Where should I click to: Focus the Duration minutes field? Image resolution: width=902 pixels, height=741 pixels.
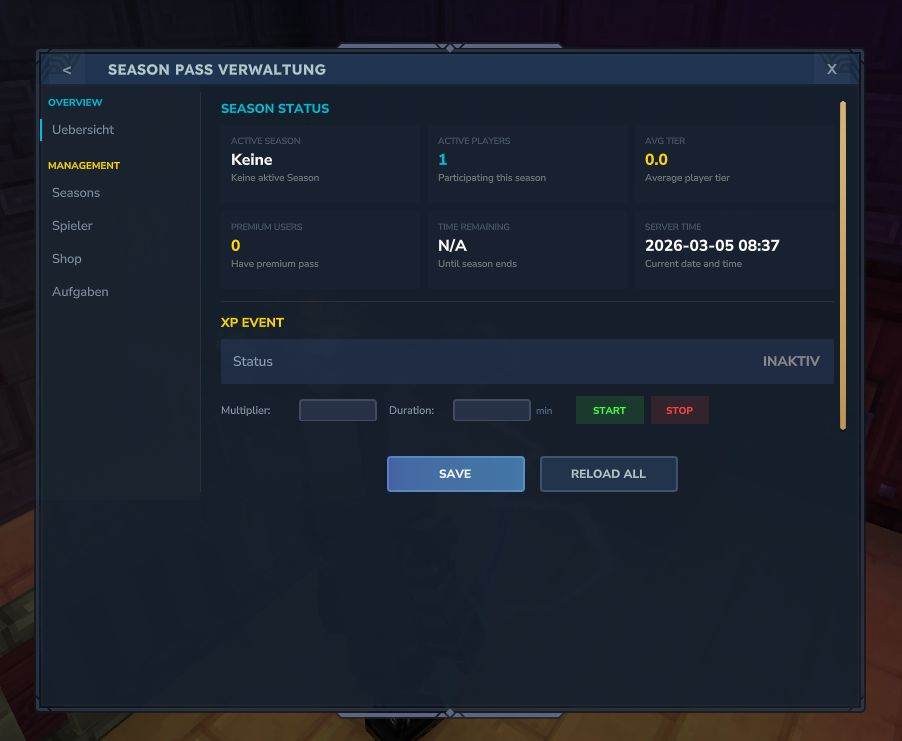click(x=491, y=410)
